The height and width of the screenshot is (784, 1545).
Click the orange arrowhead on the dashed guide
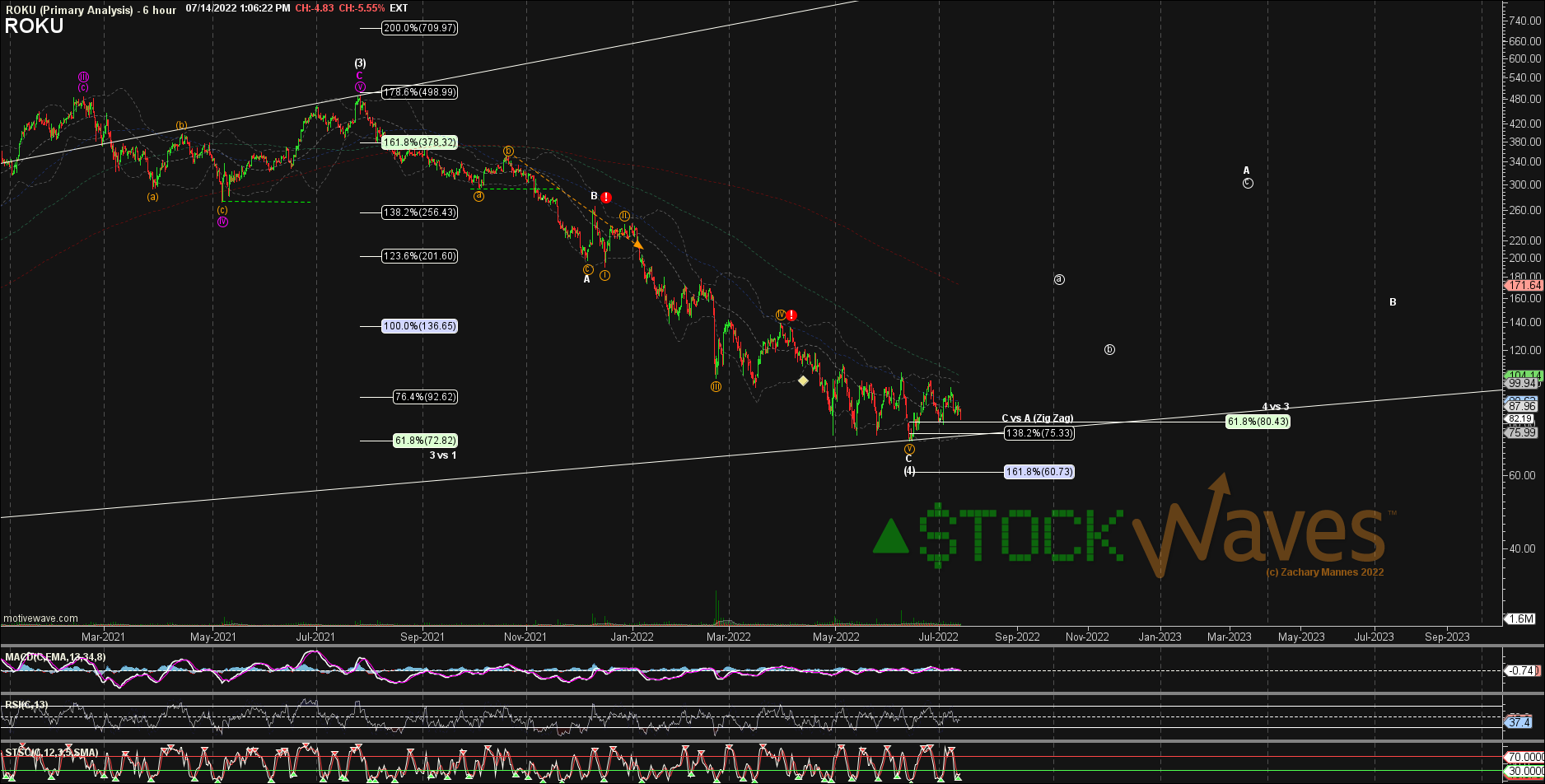[x=638, y=244]
